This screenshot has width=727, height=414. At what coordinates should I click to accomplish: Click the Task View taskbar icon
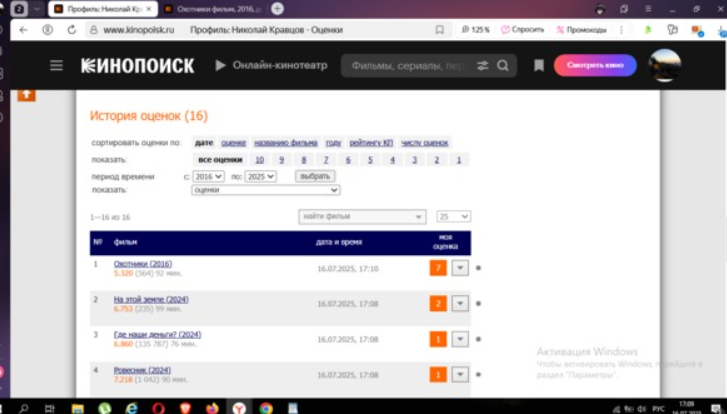(x=50, y=408)
